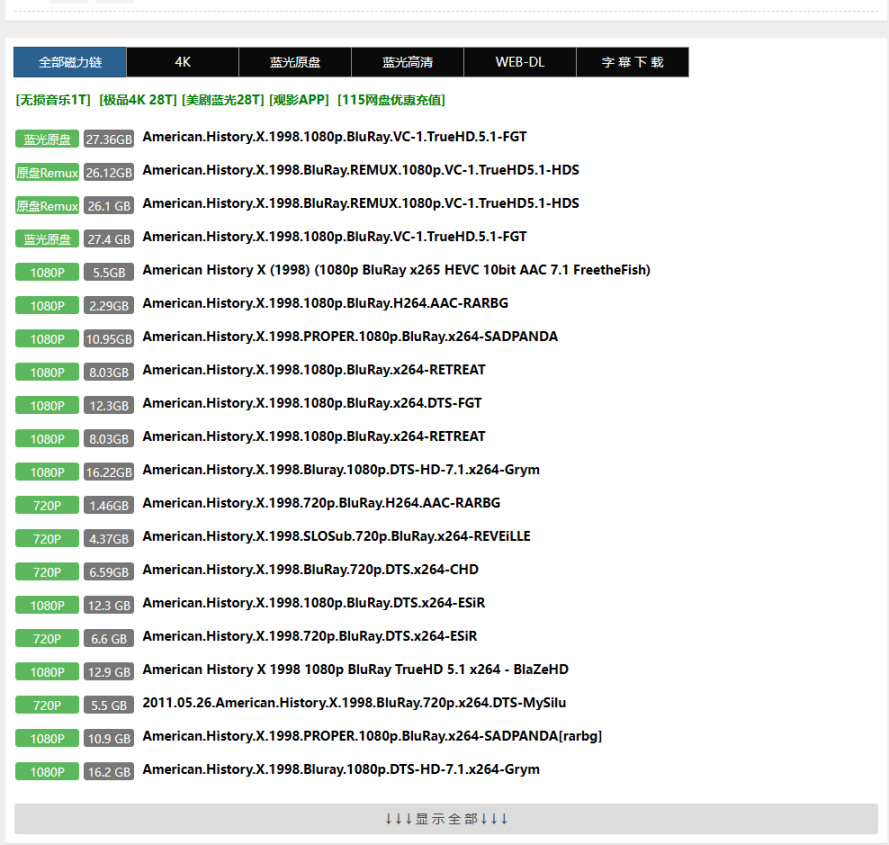Click 720P badge next to 1.46GB
889x845 pixels.
[x=47, y=505]
